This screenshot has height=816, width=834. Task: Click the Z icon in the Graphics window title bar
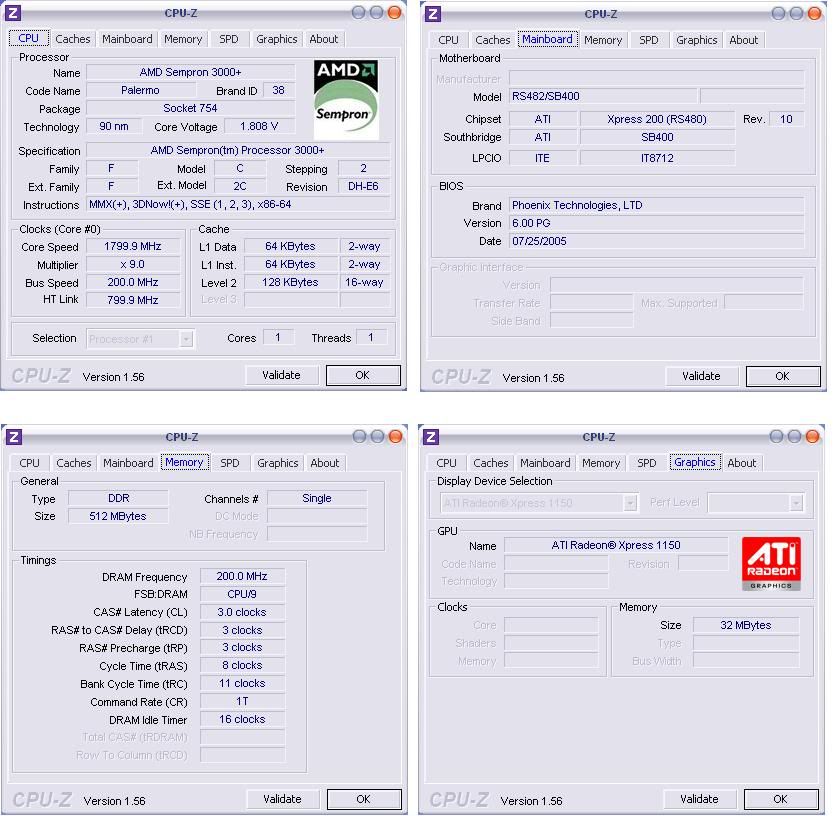pyautogui.click(x=431, y=437)
